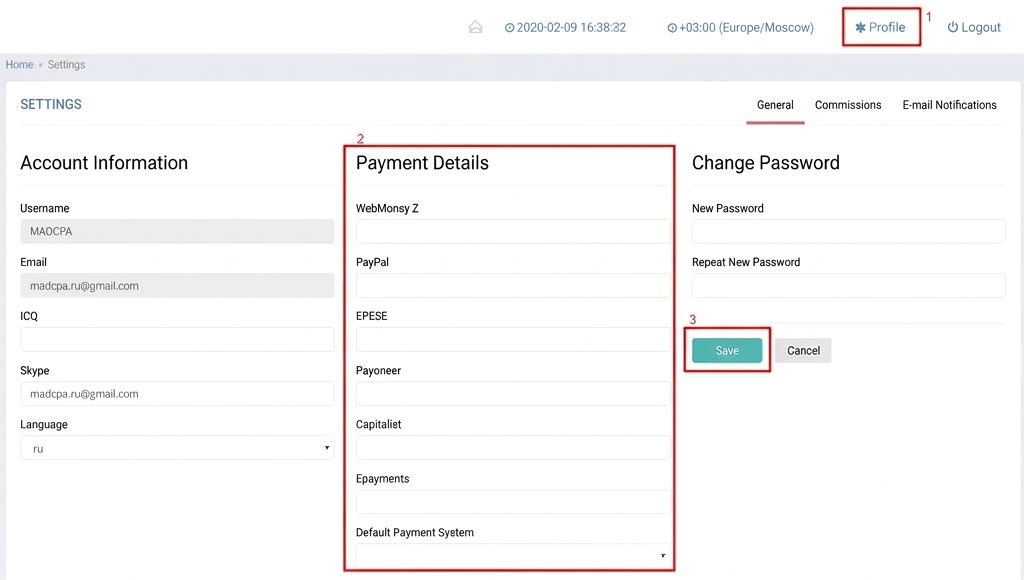Focus the EPESE input field
The image size is (1024, 580).
pyautogui.click(x=513, y=340)
